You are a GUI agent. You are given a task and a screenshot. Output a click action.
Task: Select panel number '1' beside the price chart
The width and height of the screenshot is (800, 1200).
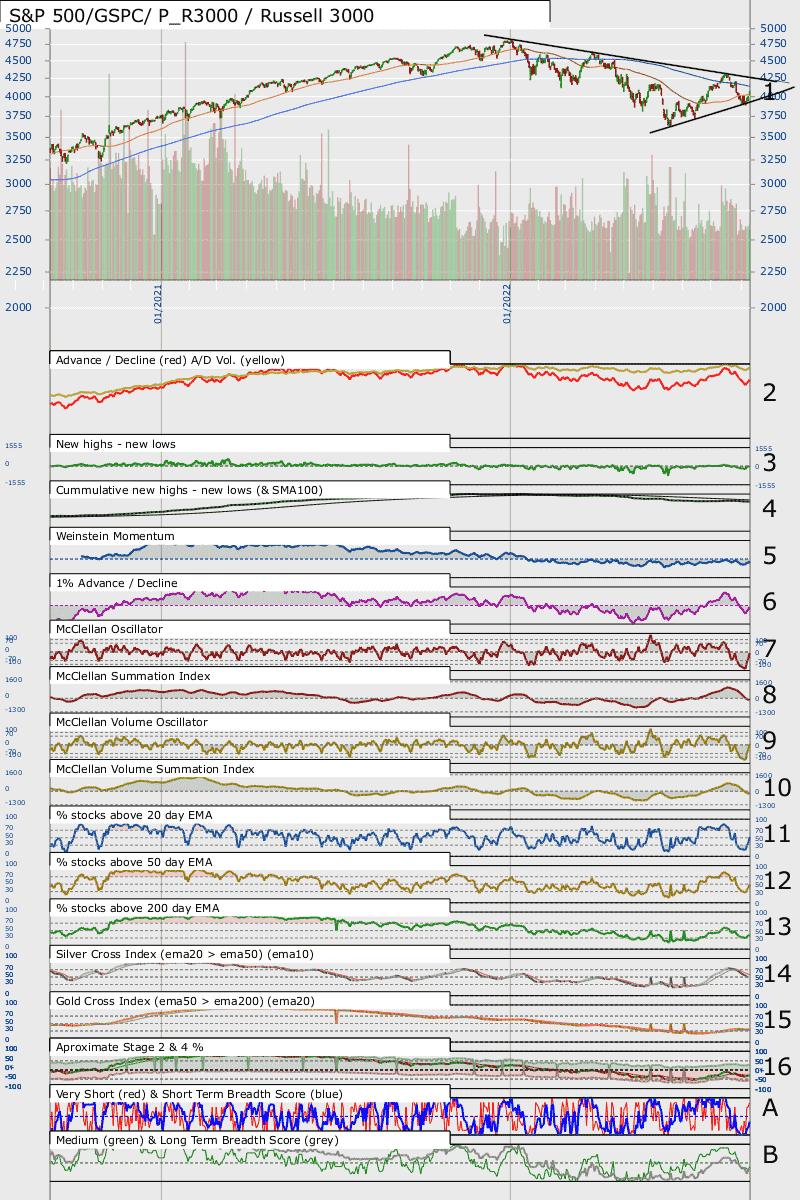coord(769,92)
